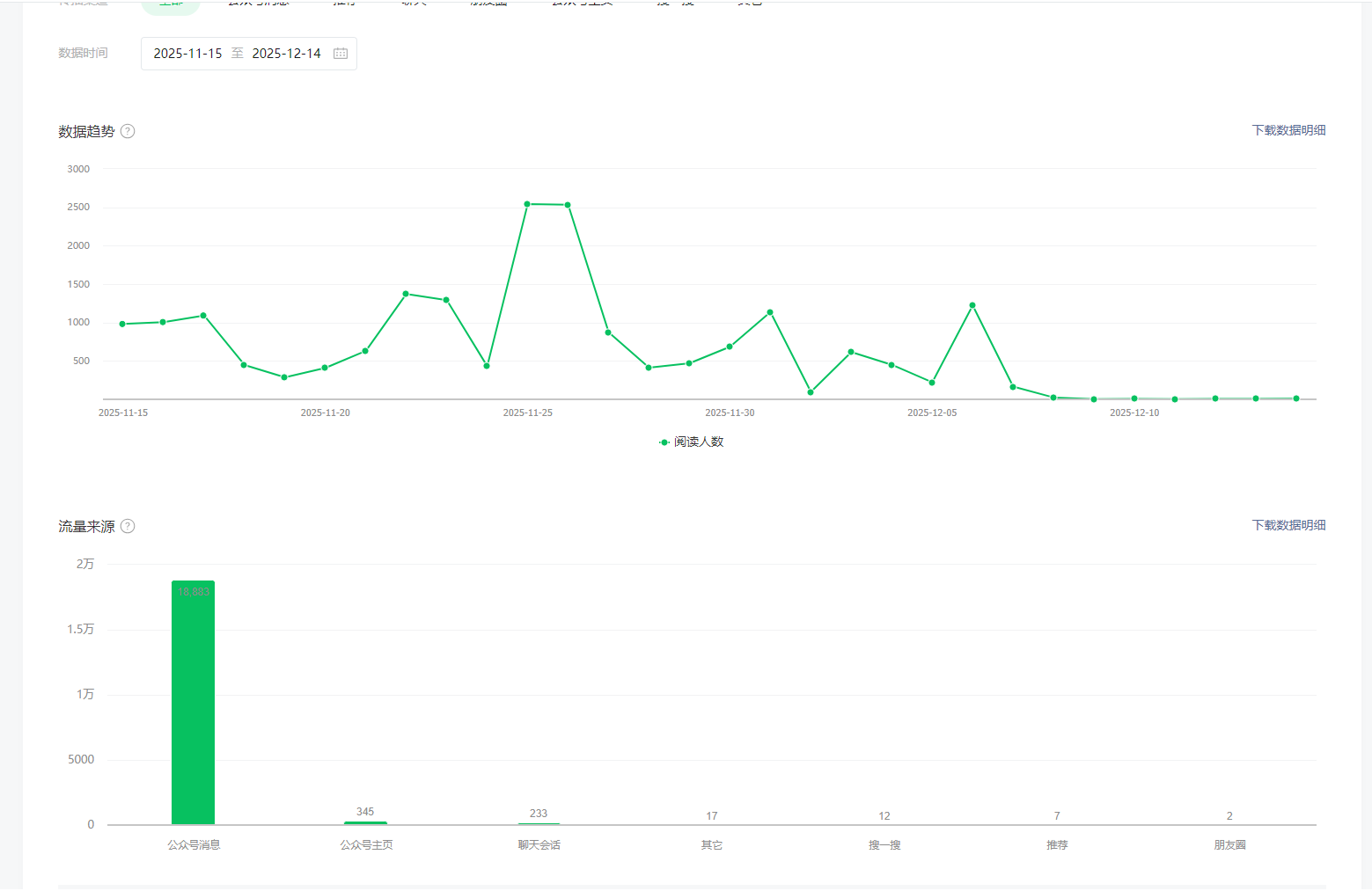Screen dimensions: 1372x891
Task: Click the 其它 category label
Action: coord(711,845)
